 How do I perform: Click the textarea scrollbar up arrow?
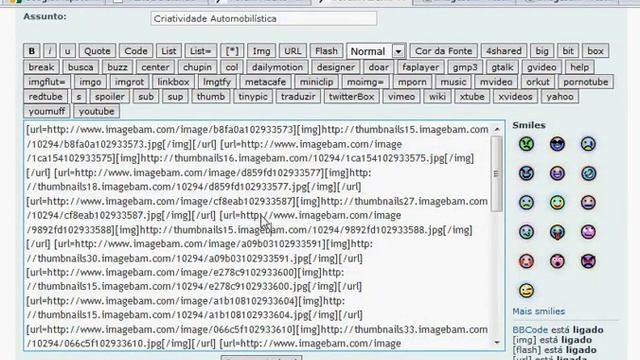pyautogui.click(x=497, y=129)
